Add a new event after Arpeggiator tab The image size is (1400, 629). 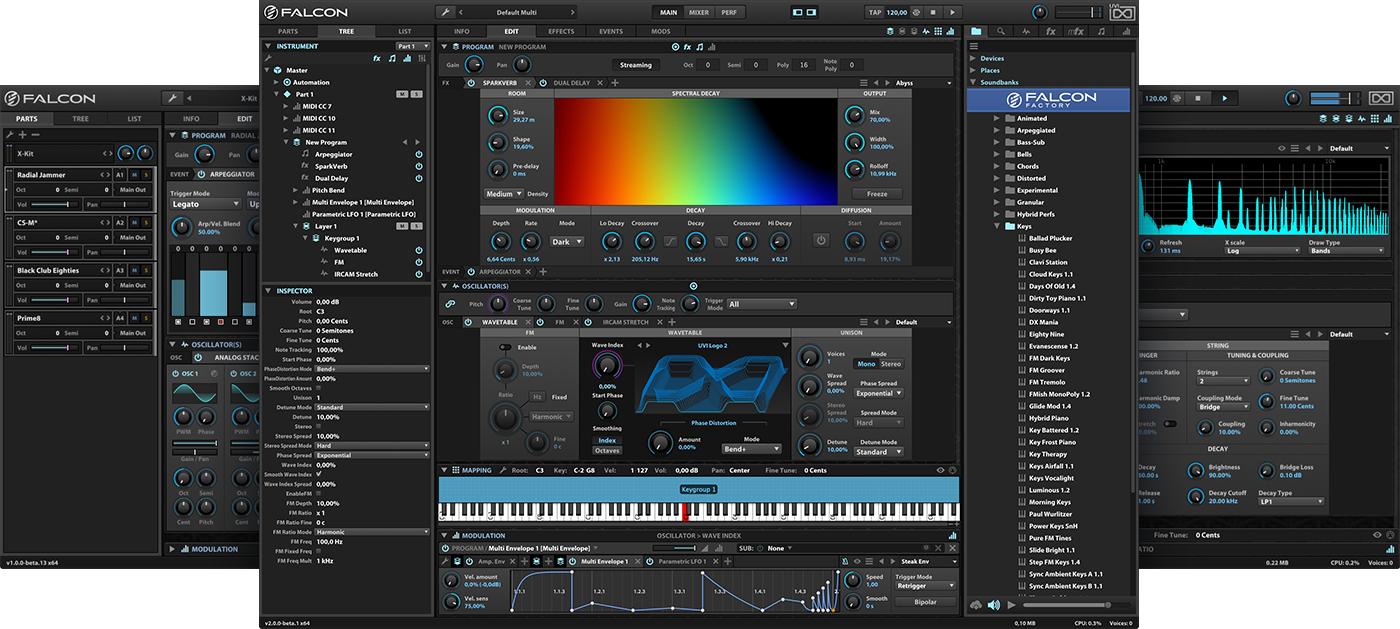pos(543,271)
